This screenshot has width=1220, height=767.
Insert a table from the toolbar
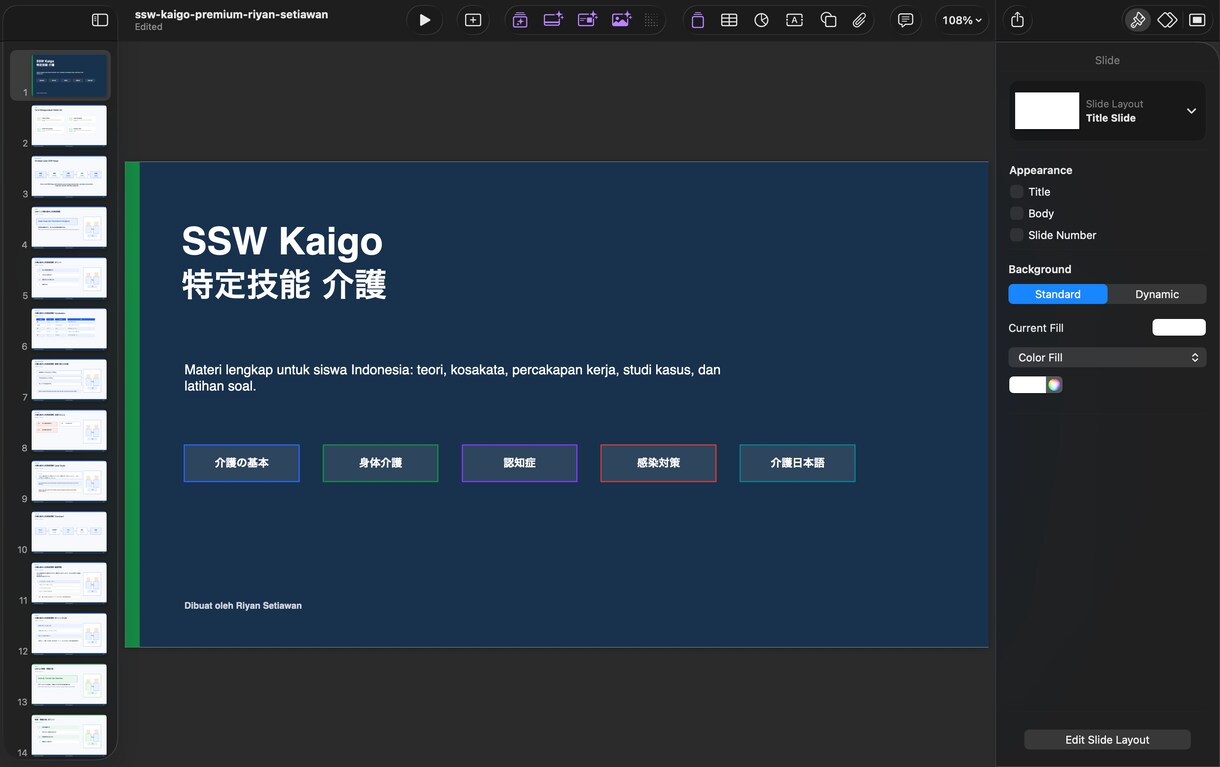point(730,20)
